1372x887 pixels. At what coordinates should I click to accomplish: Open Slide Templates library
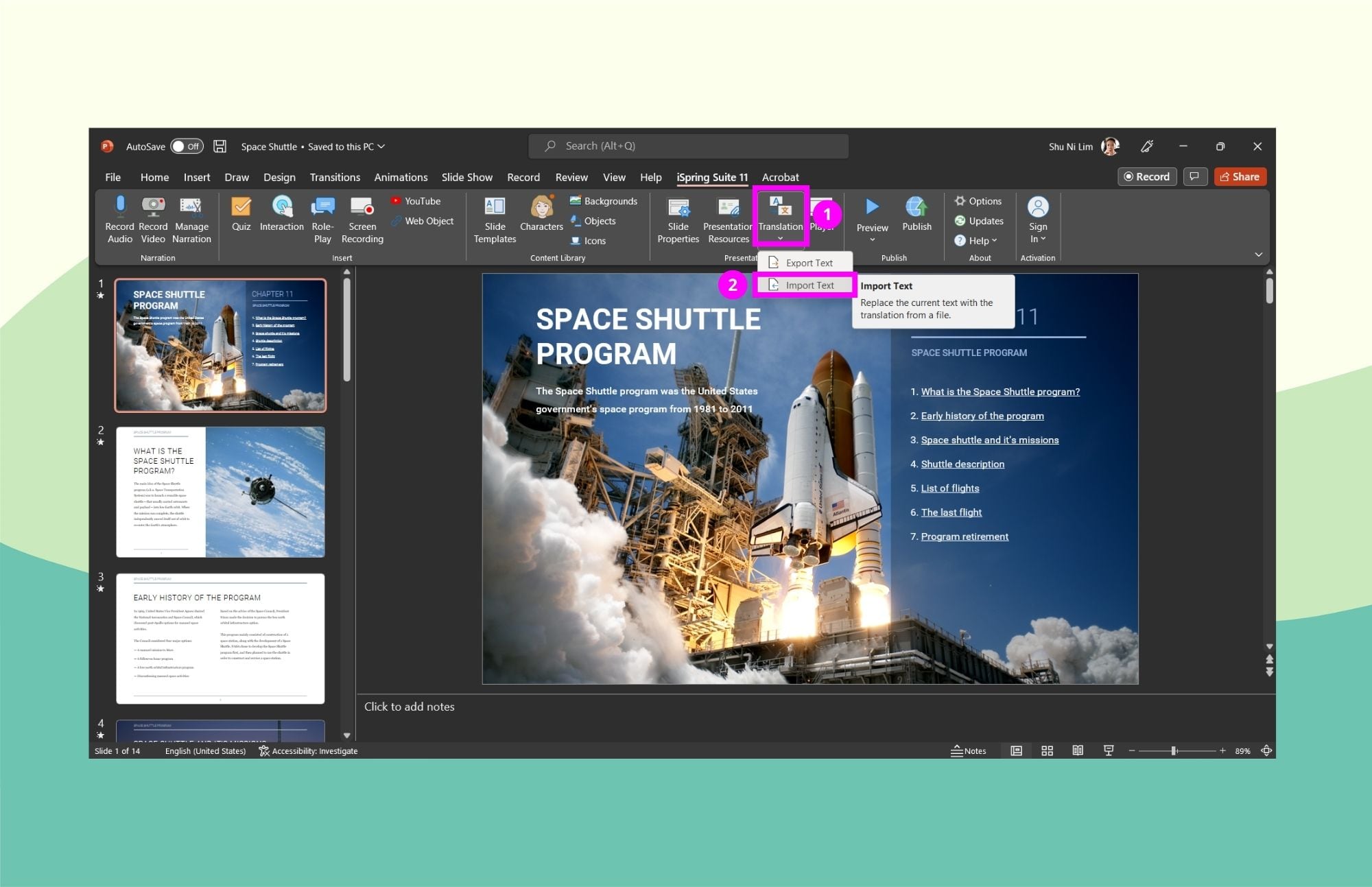(x=495, y=220)
